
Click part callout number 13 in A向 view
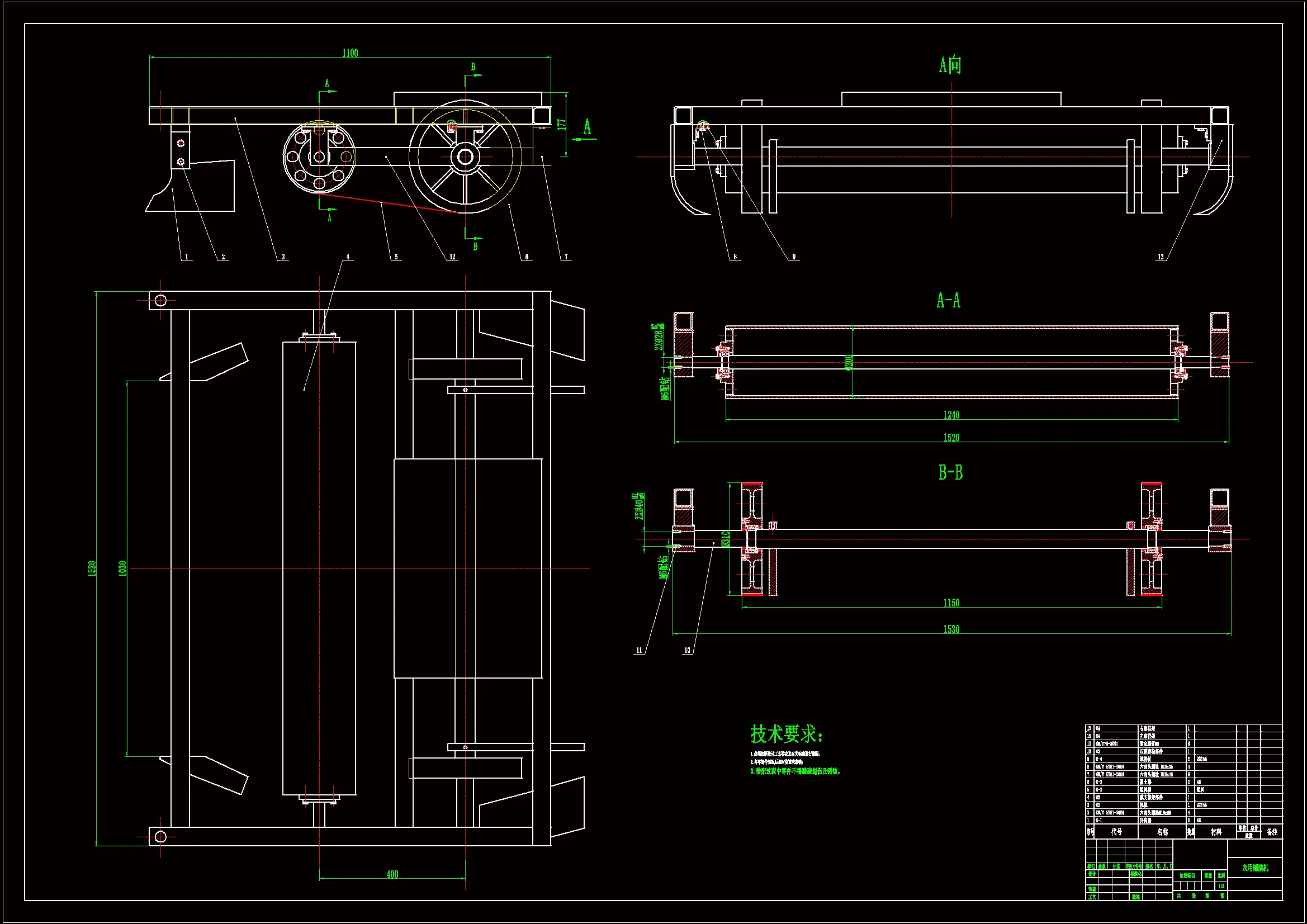(1161, 257)
